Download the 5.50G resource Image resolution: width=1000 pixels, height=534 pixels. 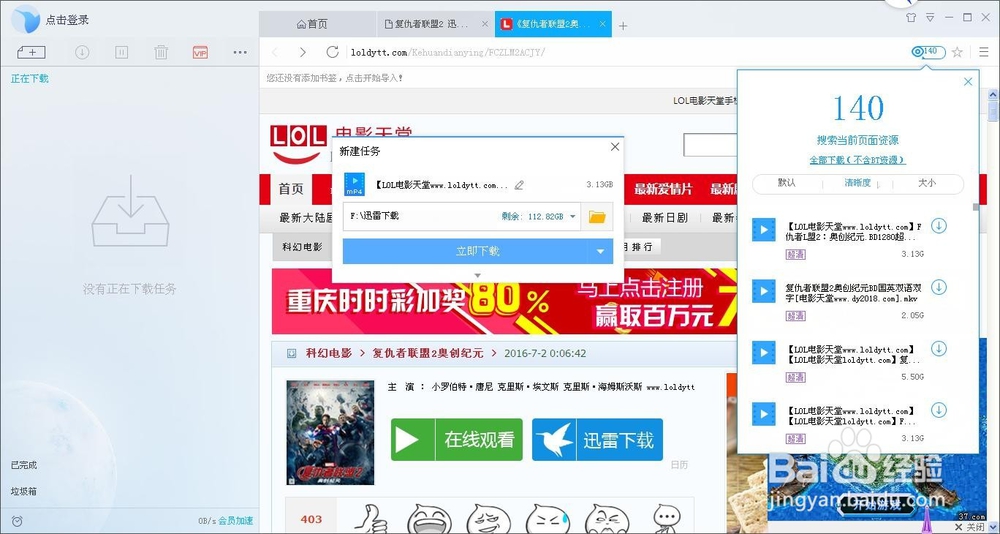click(939, 348)
